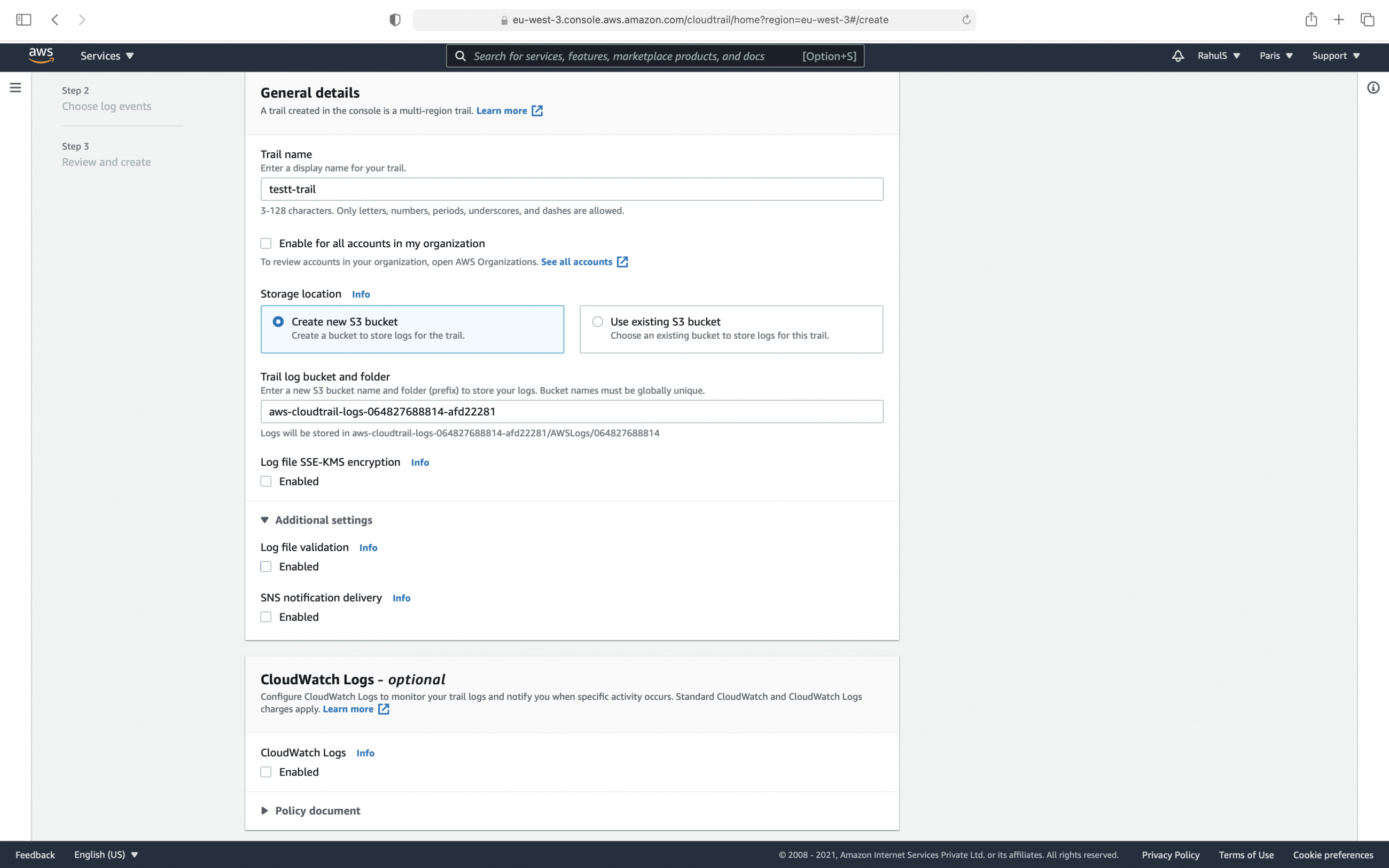Check Enable for all accounts in my organization

coord(266,243)
